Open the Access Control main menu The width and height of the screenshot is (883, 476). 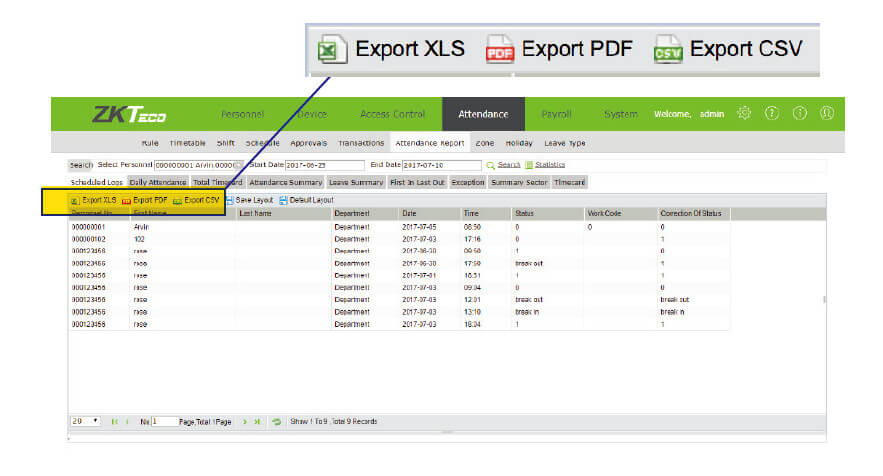[392, 114]
